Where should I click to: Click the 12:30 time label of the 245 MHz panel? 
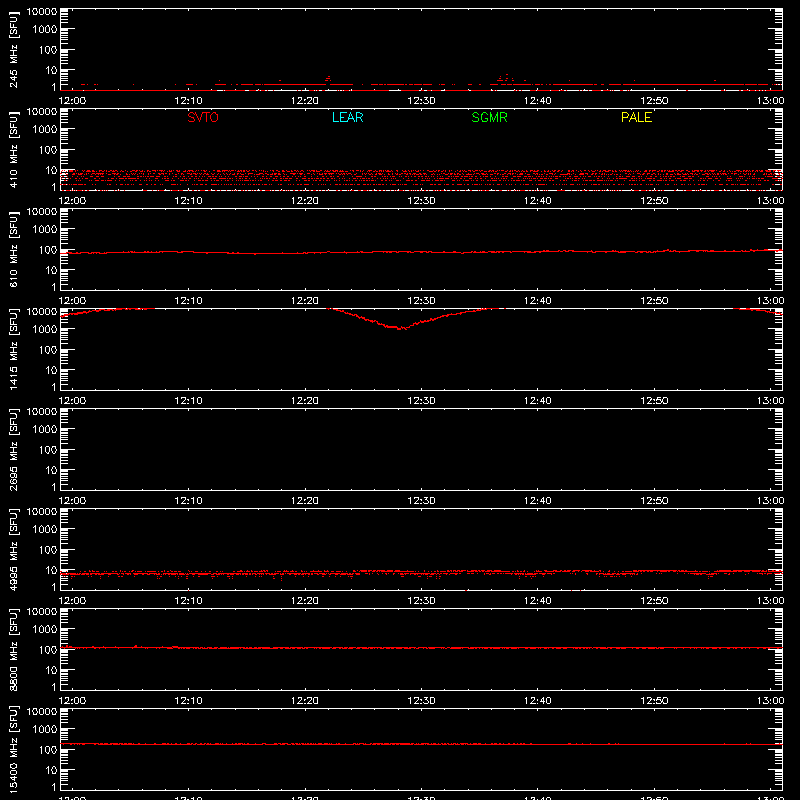click(x=421, y=101)
